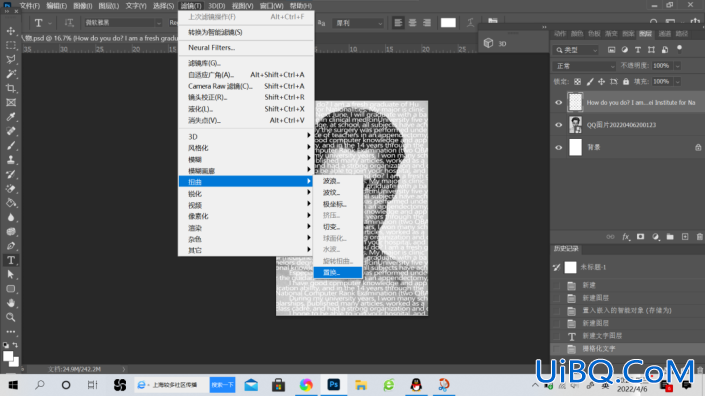Screen dimensions: 705x396
Task: Select the Eyedropper tool
Action: (11, 117)
